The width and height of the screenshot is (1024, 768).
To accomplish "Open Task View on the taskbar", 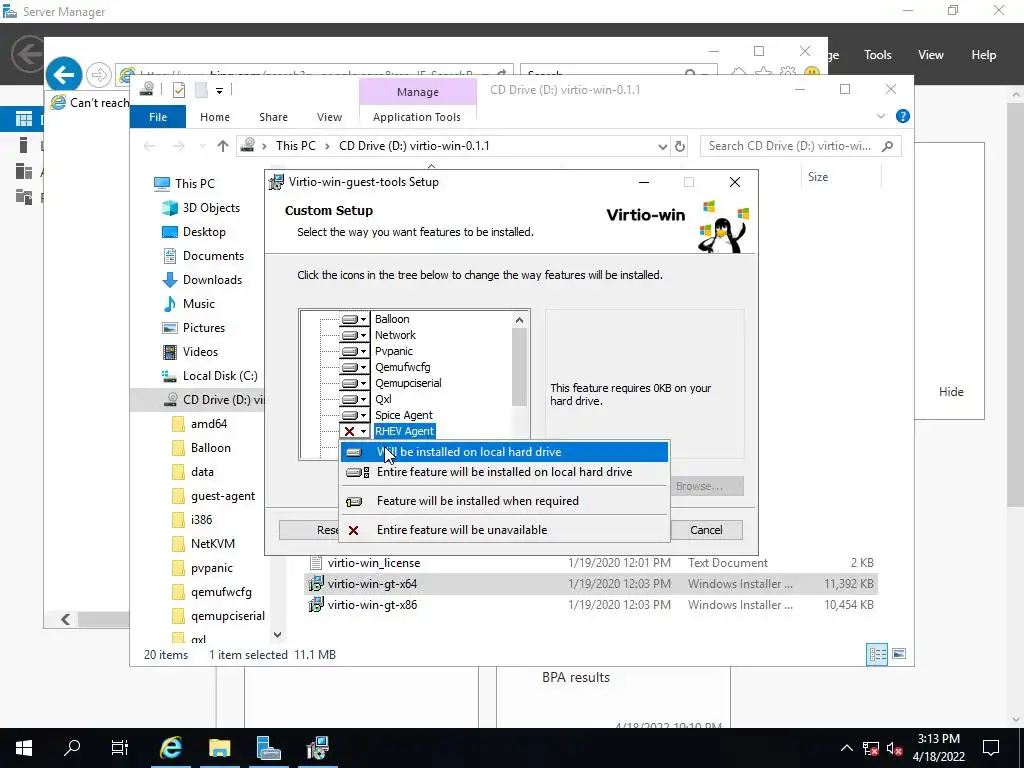I will pyautogui.click(x=120, y=748).
